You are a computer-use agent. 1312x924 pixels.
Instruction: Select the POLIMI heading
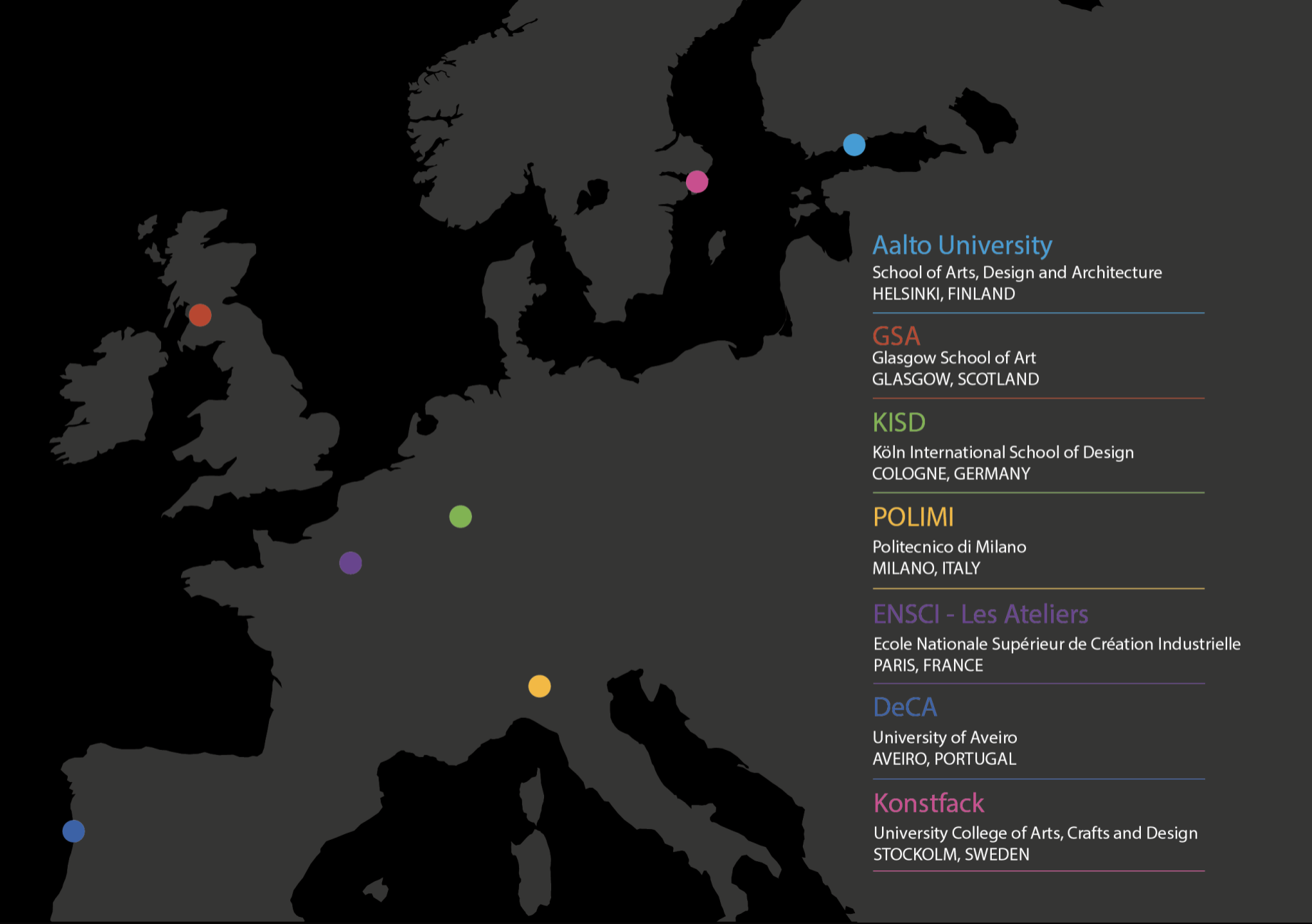point(913,517)
